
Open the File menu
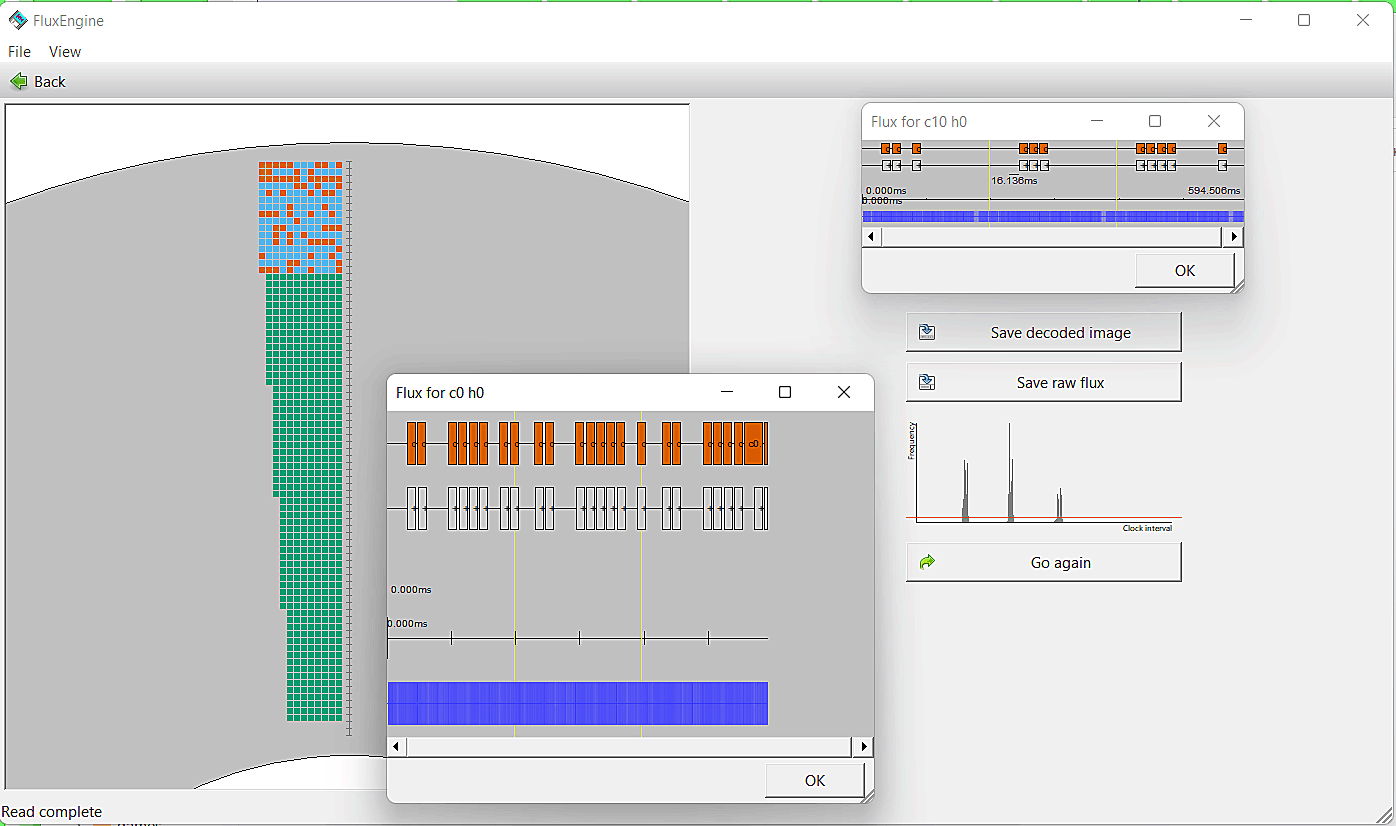[x=19, y=52]
